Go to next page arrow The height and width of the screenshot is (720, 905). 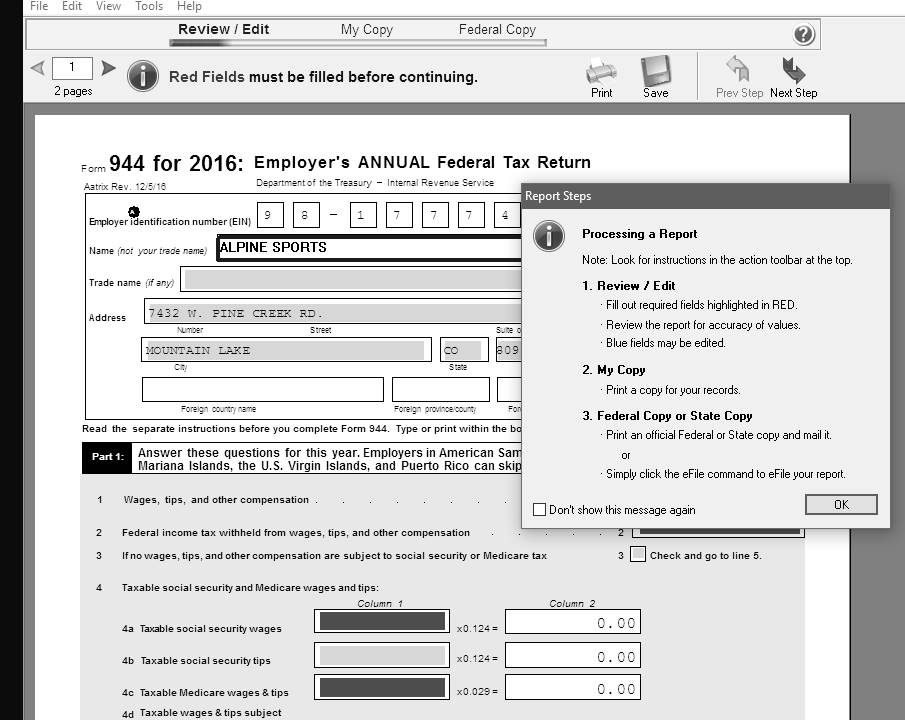click(109, 68)
